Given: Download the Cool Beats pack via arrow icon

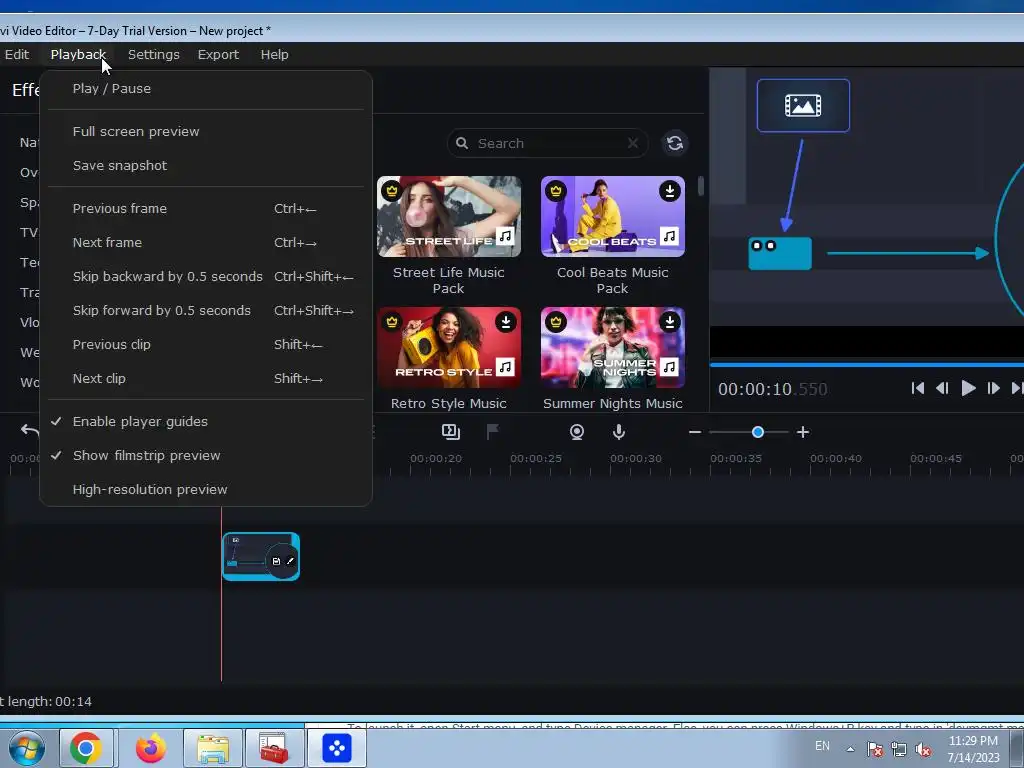Looking at the screenshot, I should pyautogui.click(x=669, y=191).
